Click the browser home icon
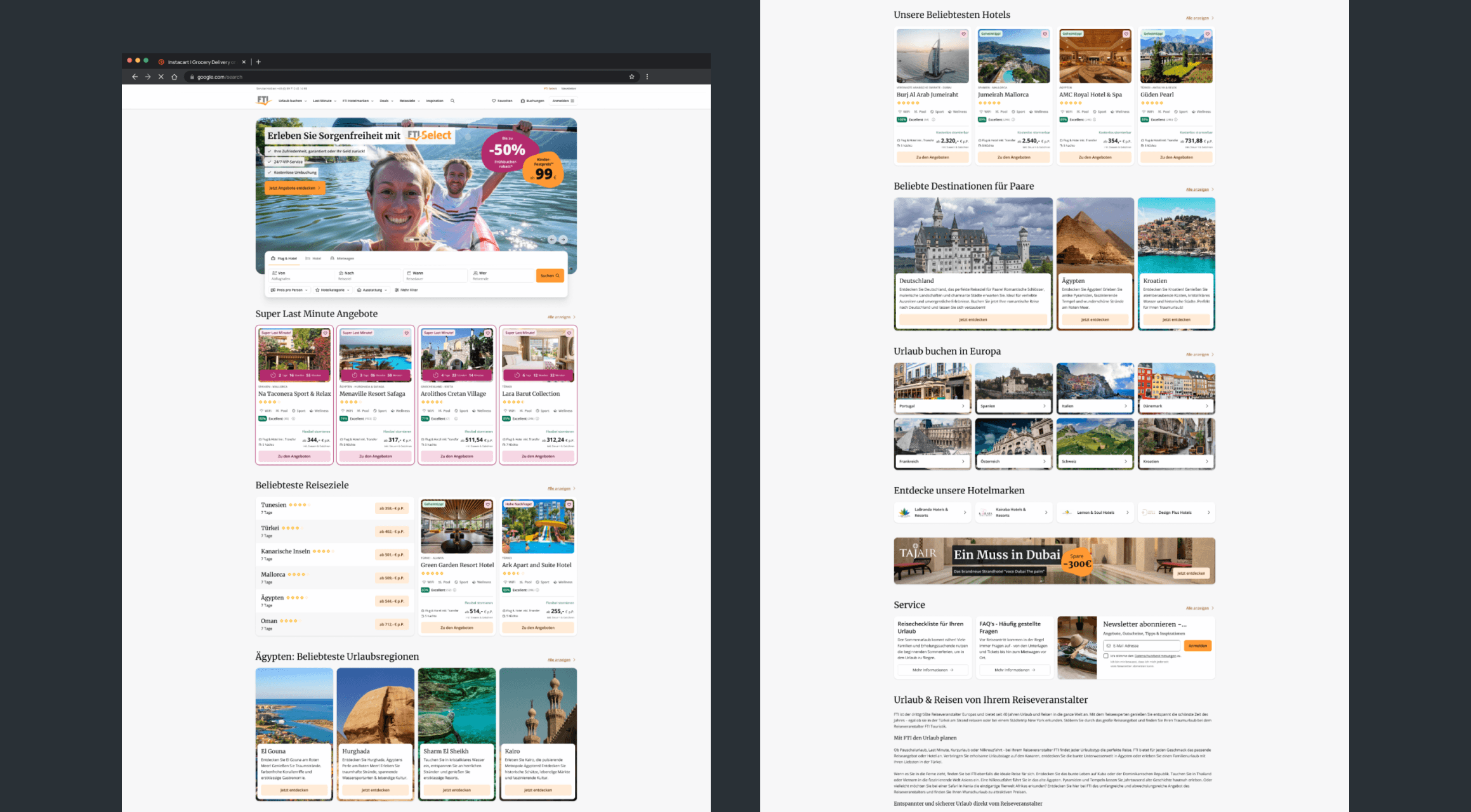 pyautogui.click(x=175, y=77)
